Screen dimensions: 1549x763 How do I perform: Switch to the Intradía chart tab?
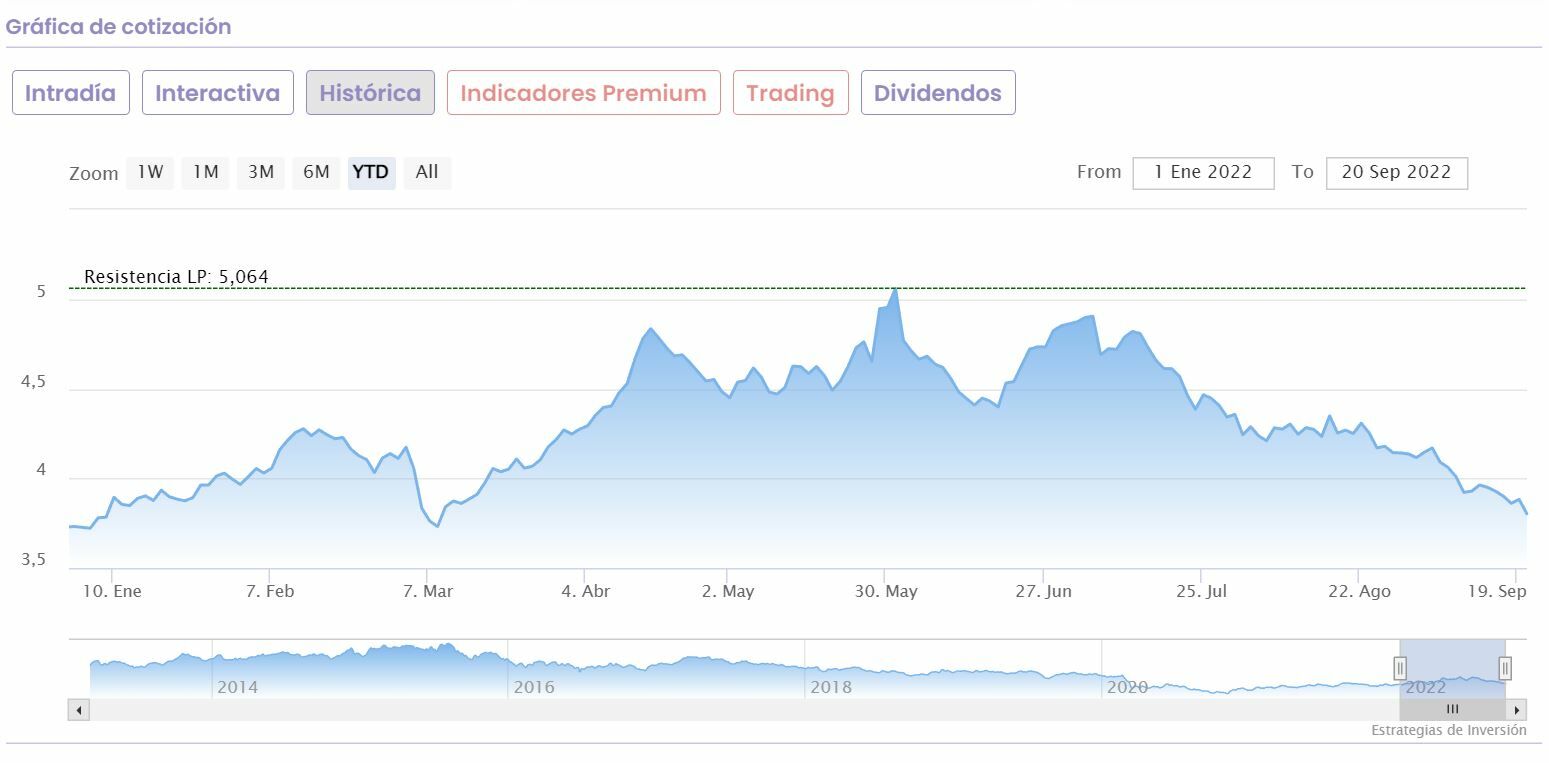click(70, 93)
